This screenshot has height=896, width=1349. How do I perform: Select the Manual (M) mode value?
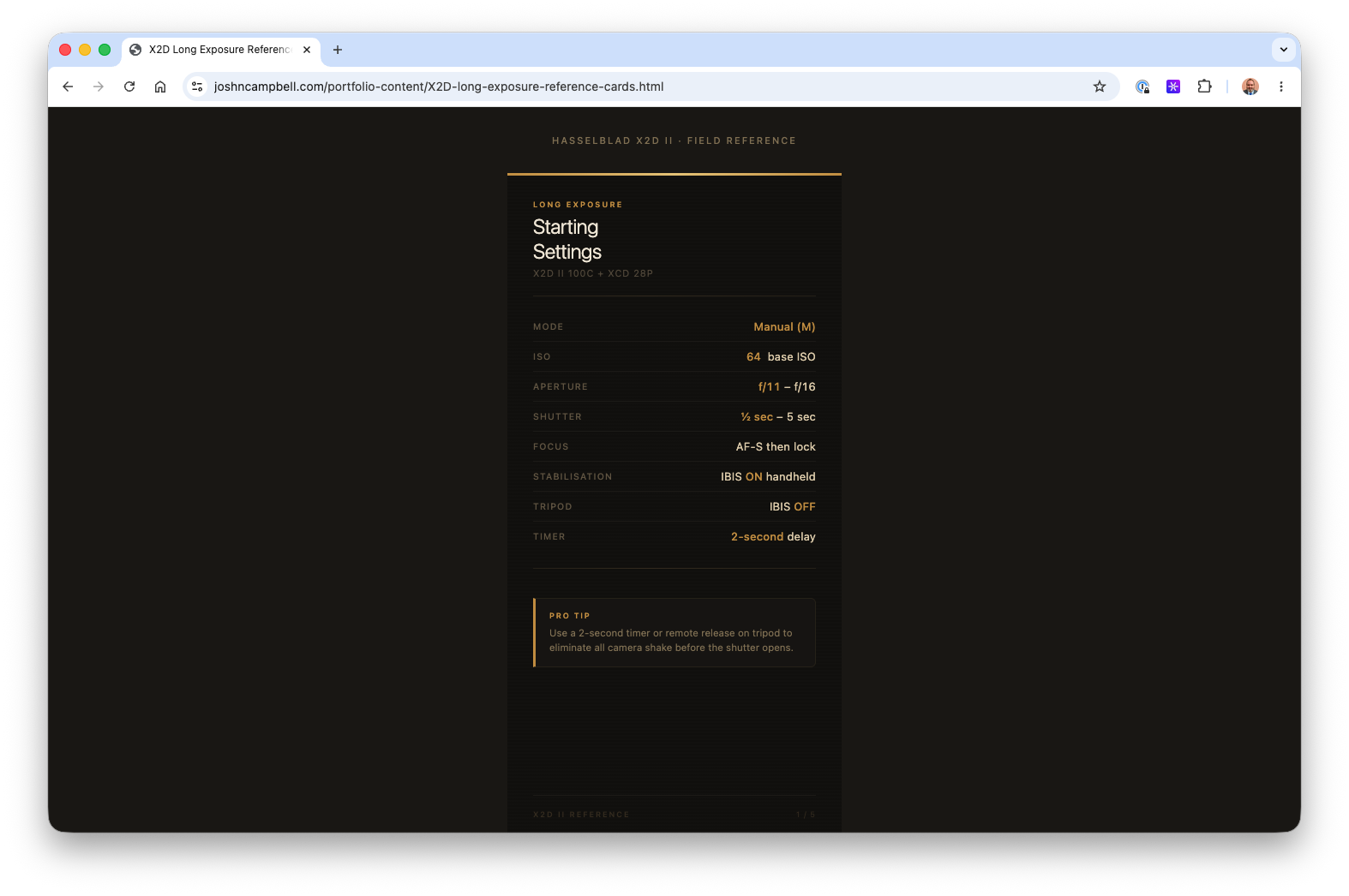coord(784,327)
